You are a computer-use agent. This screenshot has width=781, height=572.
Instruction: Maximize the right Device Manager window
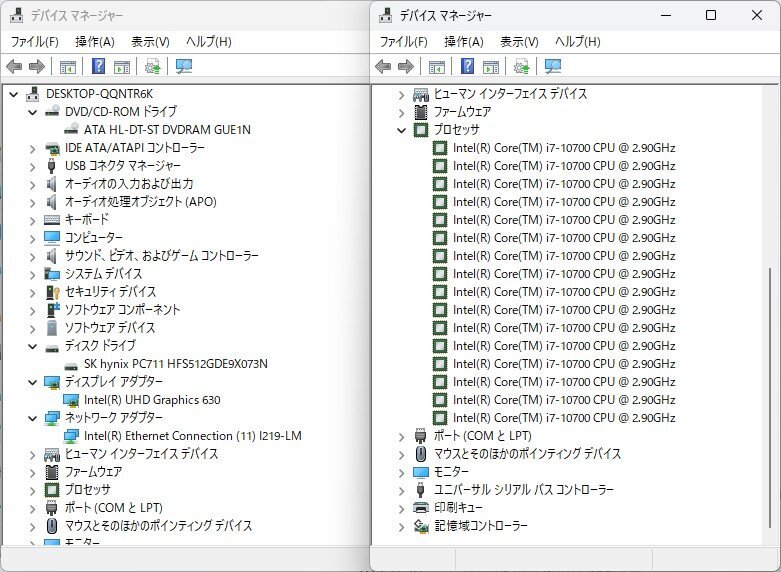[x=711, y=15]
